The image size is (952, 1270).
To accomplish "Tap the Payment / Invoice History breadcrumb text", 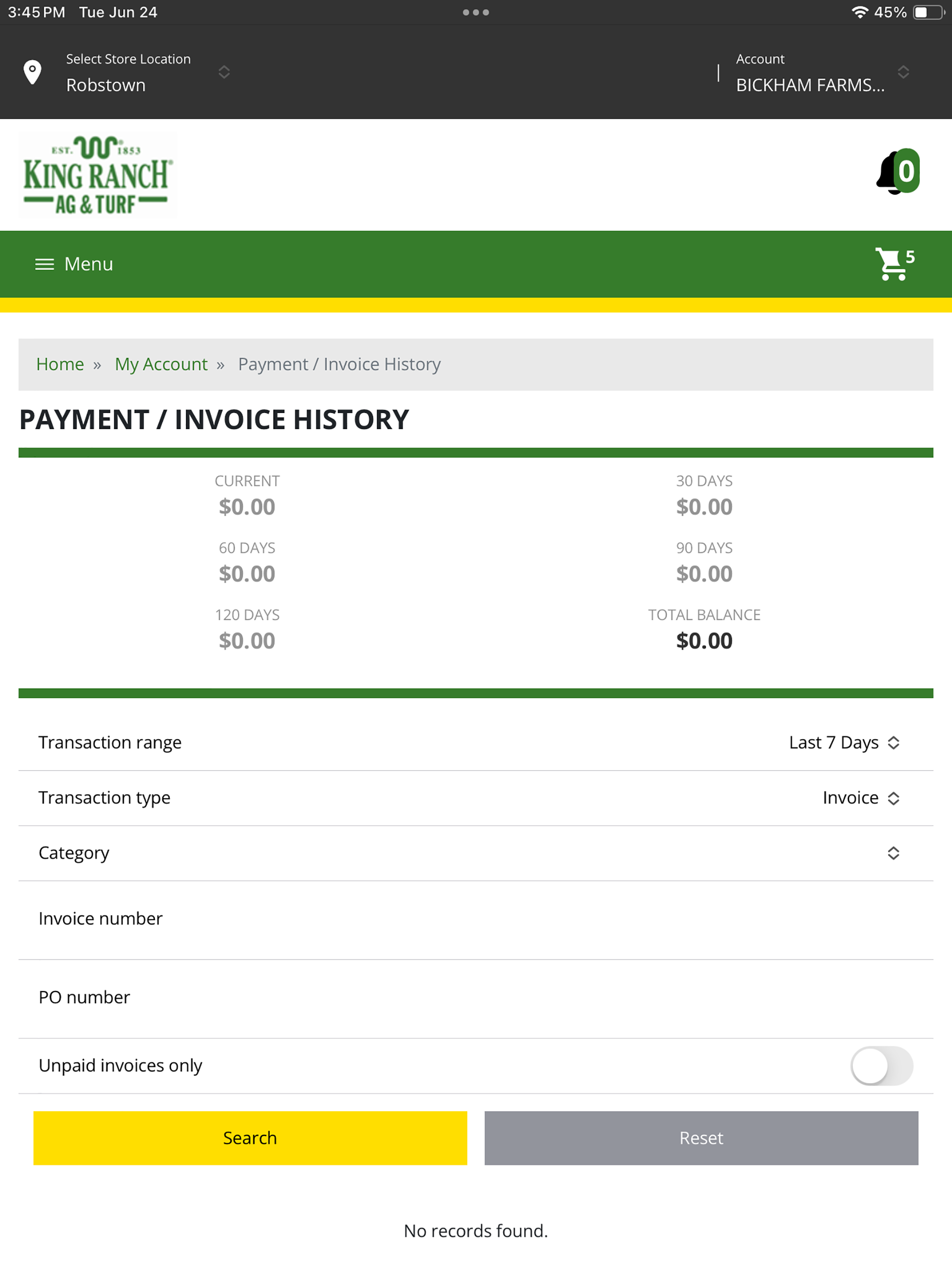I will 339,364.
